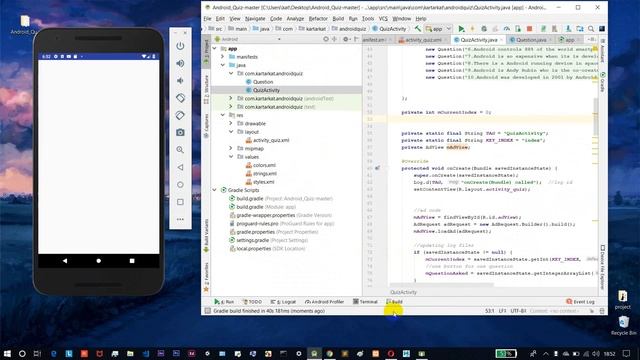Open Windows notification center icon
Viewport: 640px width, 360px height.
(627, 353)
